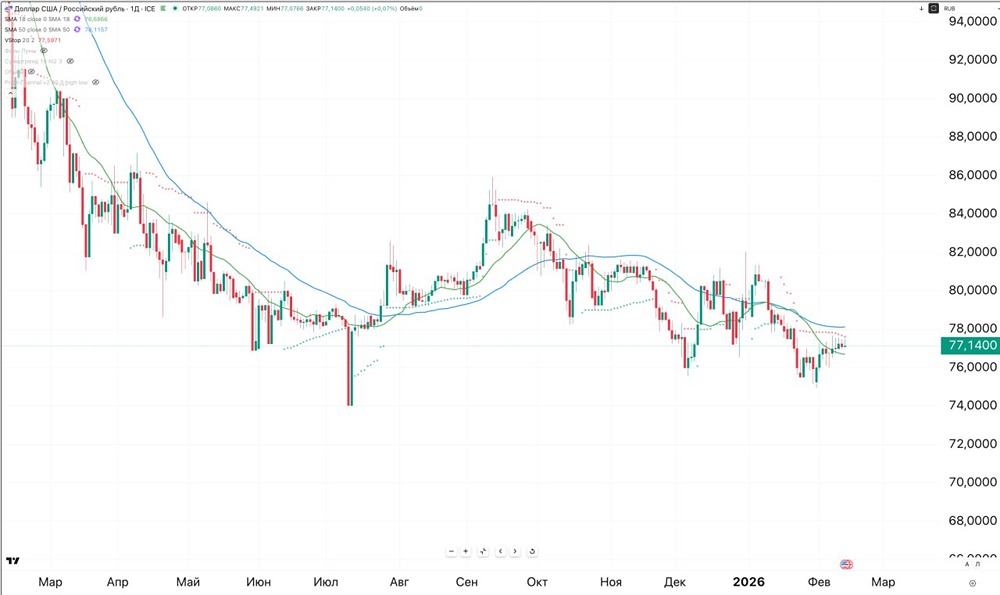Screen dimensions: 1000x595
Task: Click the Фев label on the time axis
Action: coord(819,582)
